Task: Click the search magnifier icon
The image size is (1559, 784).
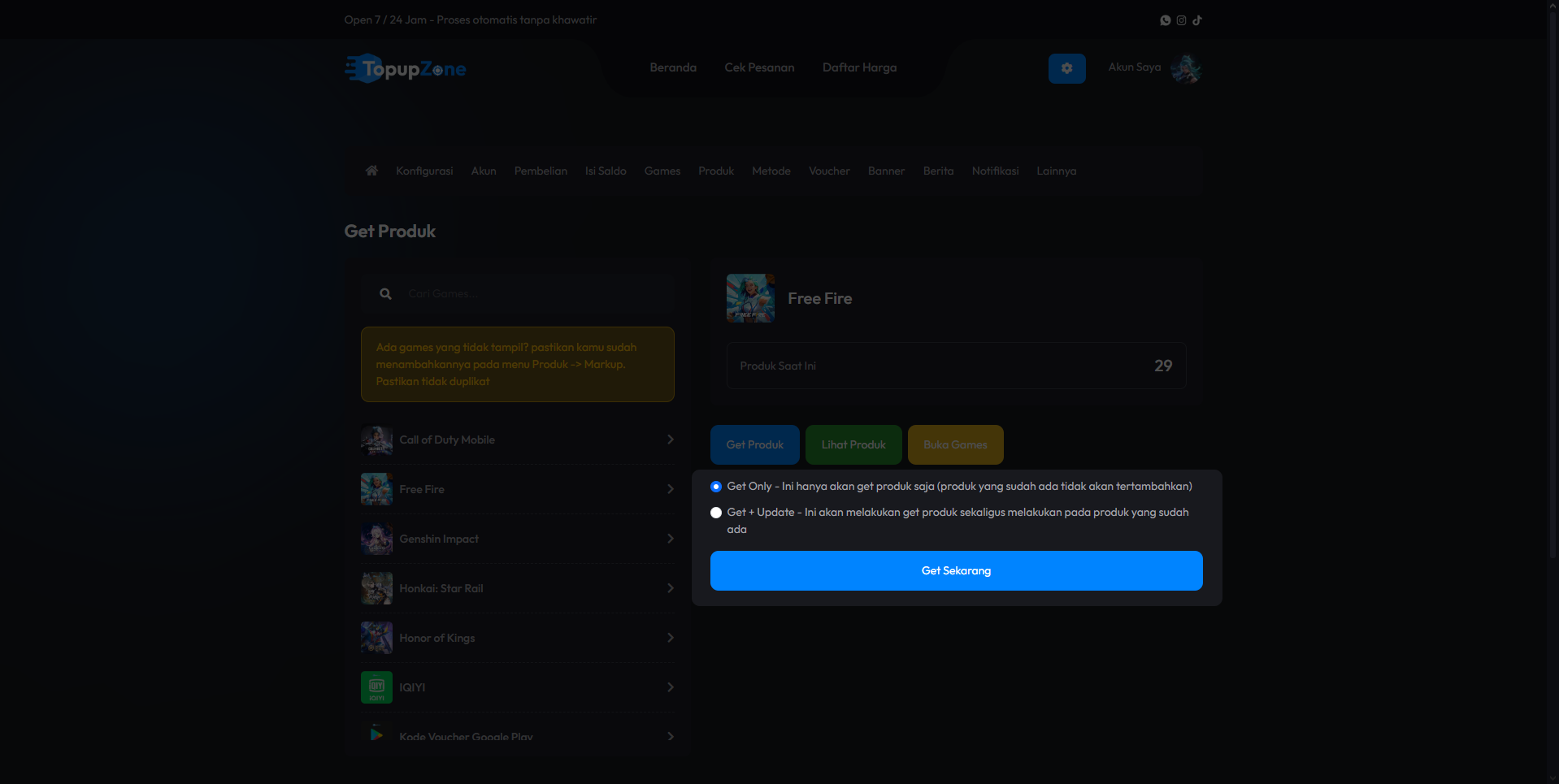Action: [385, 294]
